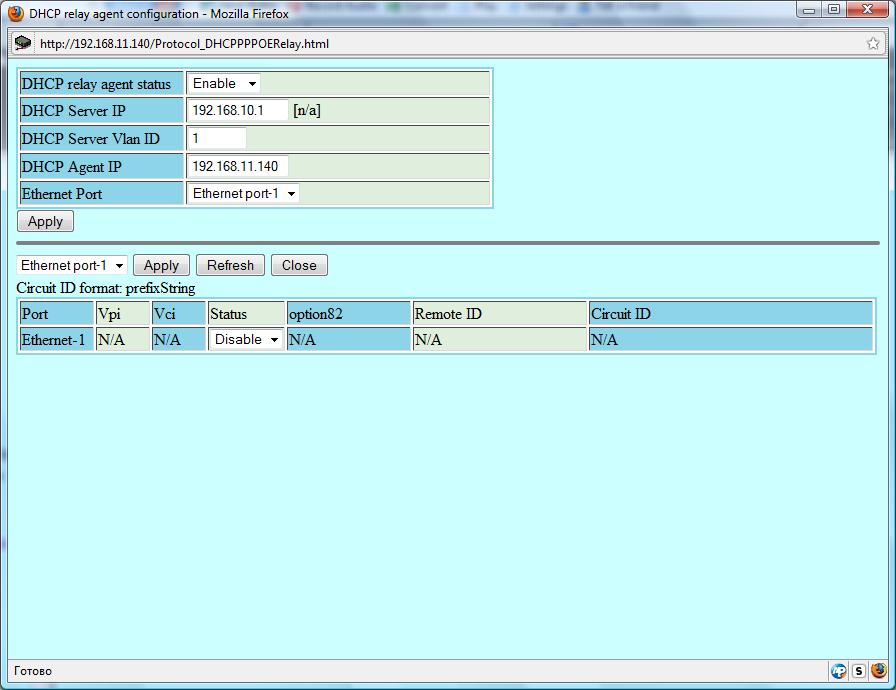Click the NoScript 'S' icon in status bar

(858, 671)
